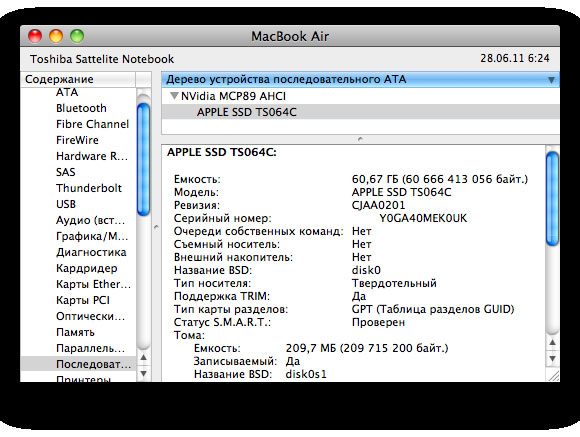This screenshot has width=580, height=437.
Task: Choose Fibre Channel in the sidebar
Action: pyautogui.click(x=92, y=124)
